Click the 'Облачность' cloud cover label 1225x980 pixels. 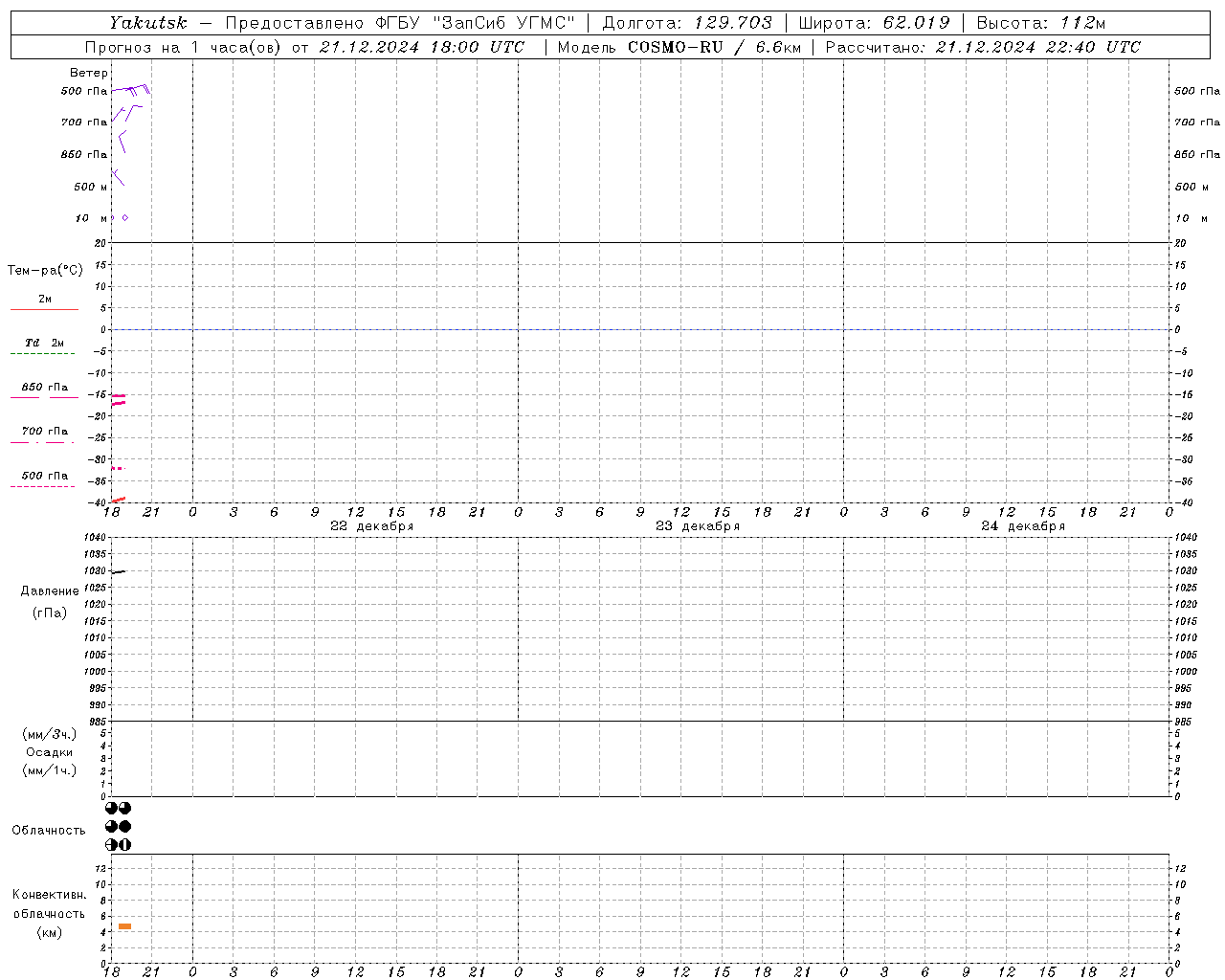coord(49,831)
